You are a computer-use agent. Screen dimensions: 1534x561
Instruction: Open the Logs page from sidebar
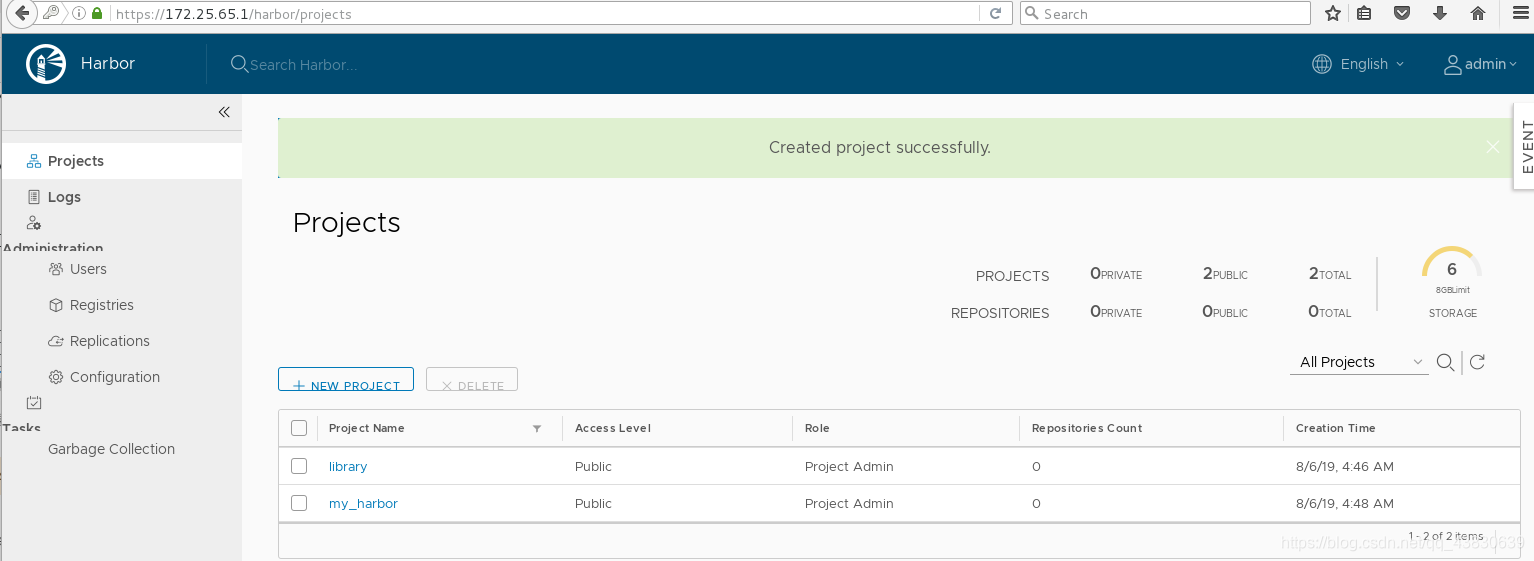point(64,197)
